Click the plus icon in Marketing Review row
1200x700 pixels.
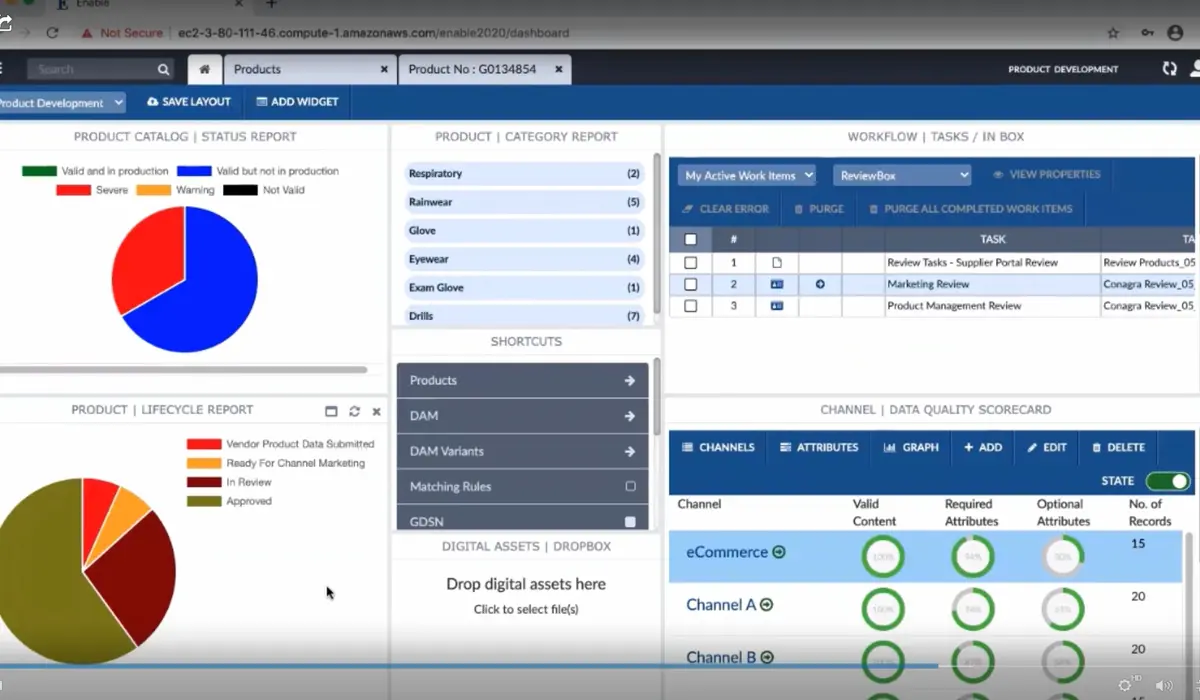[x=820, y=284]
